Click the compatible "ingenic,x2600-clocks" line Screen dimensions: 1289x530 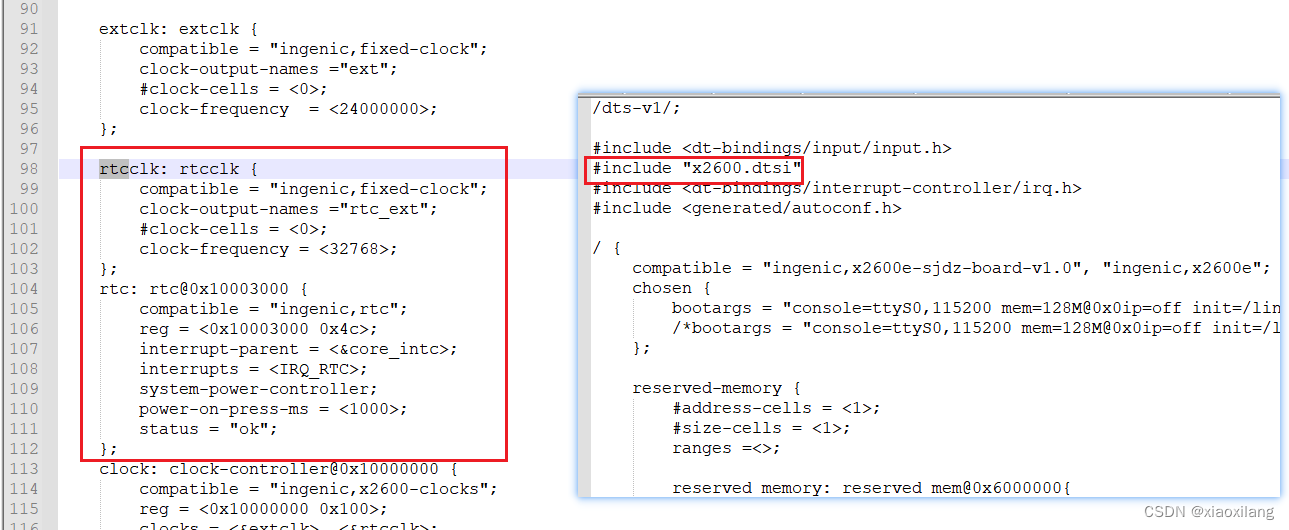tap(319, 489)
